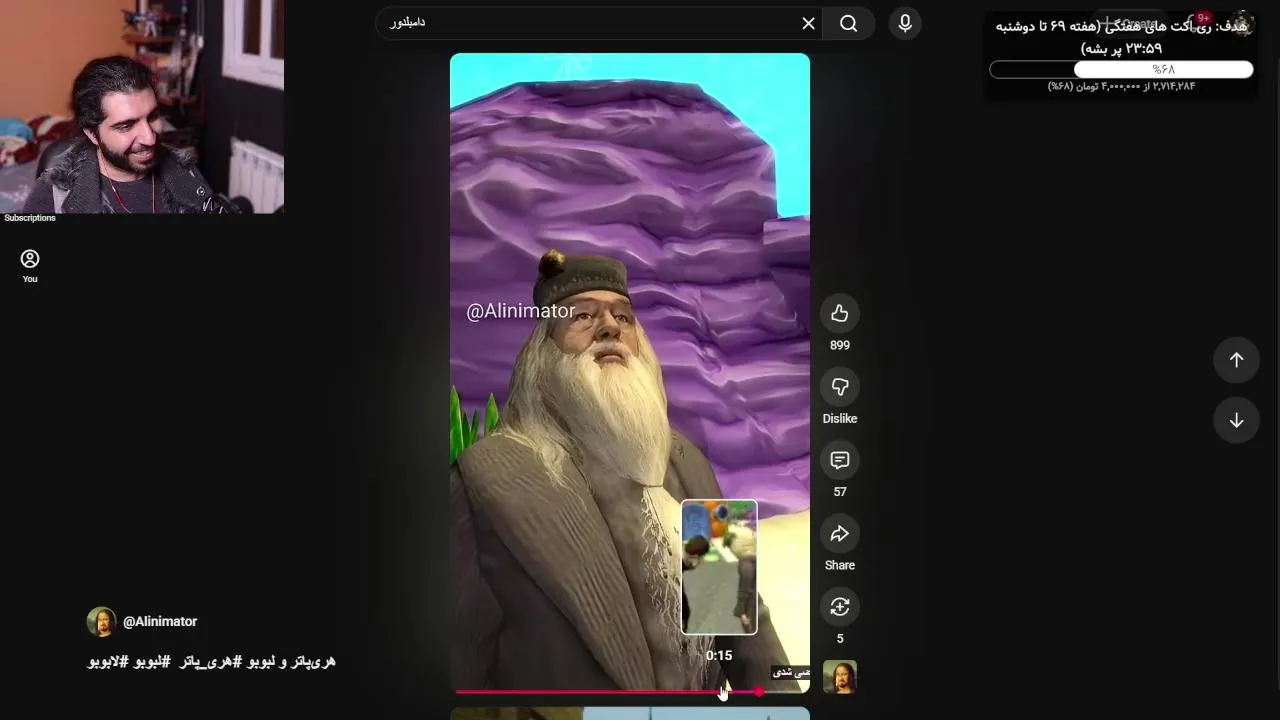1280x720 pixels.
Task: Click the 0:15 timestamp label
Action: point(719,656)
